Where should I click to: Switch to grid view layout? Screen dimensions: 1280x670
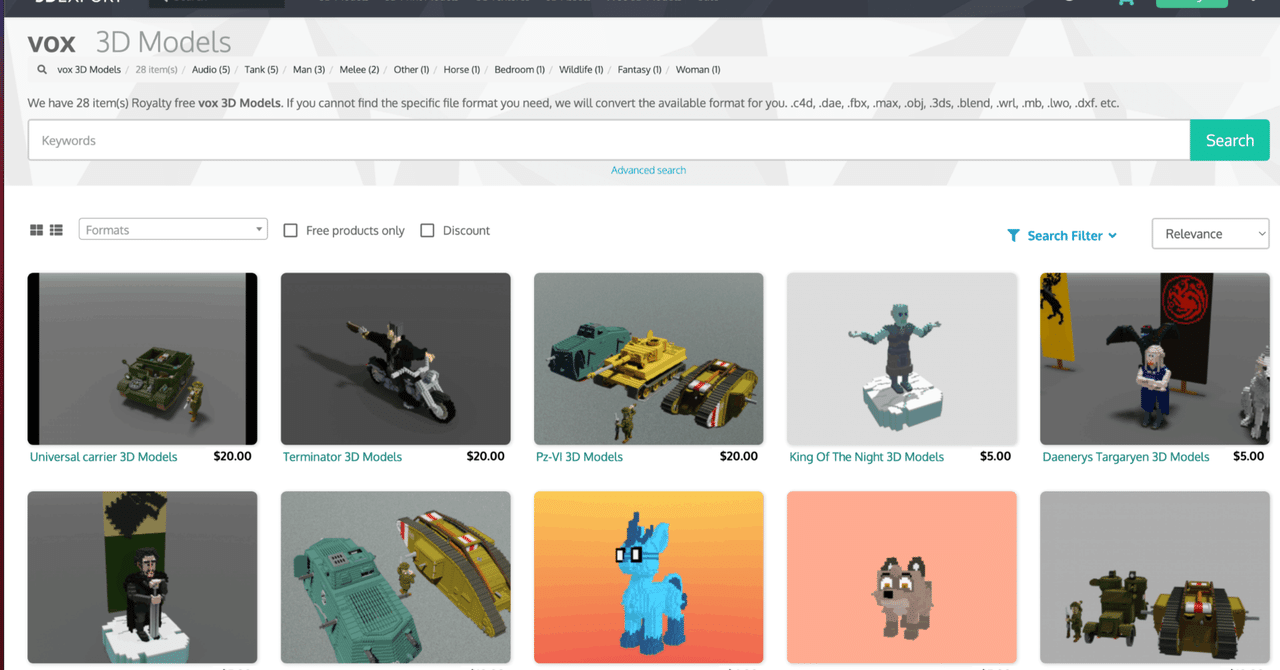[37, 229]
